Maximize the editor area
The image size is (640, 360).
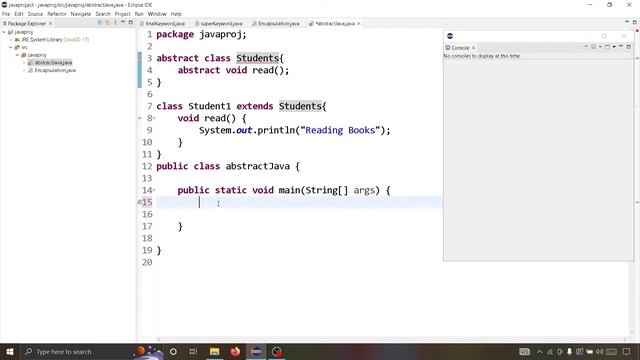pyautogui.click(x=635, y=22)
